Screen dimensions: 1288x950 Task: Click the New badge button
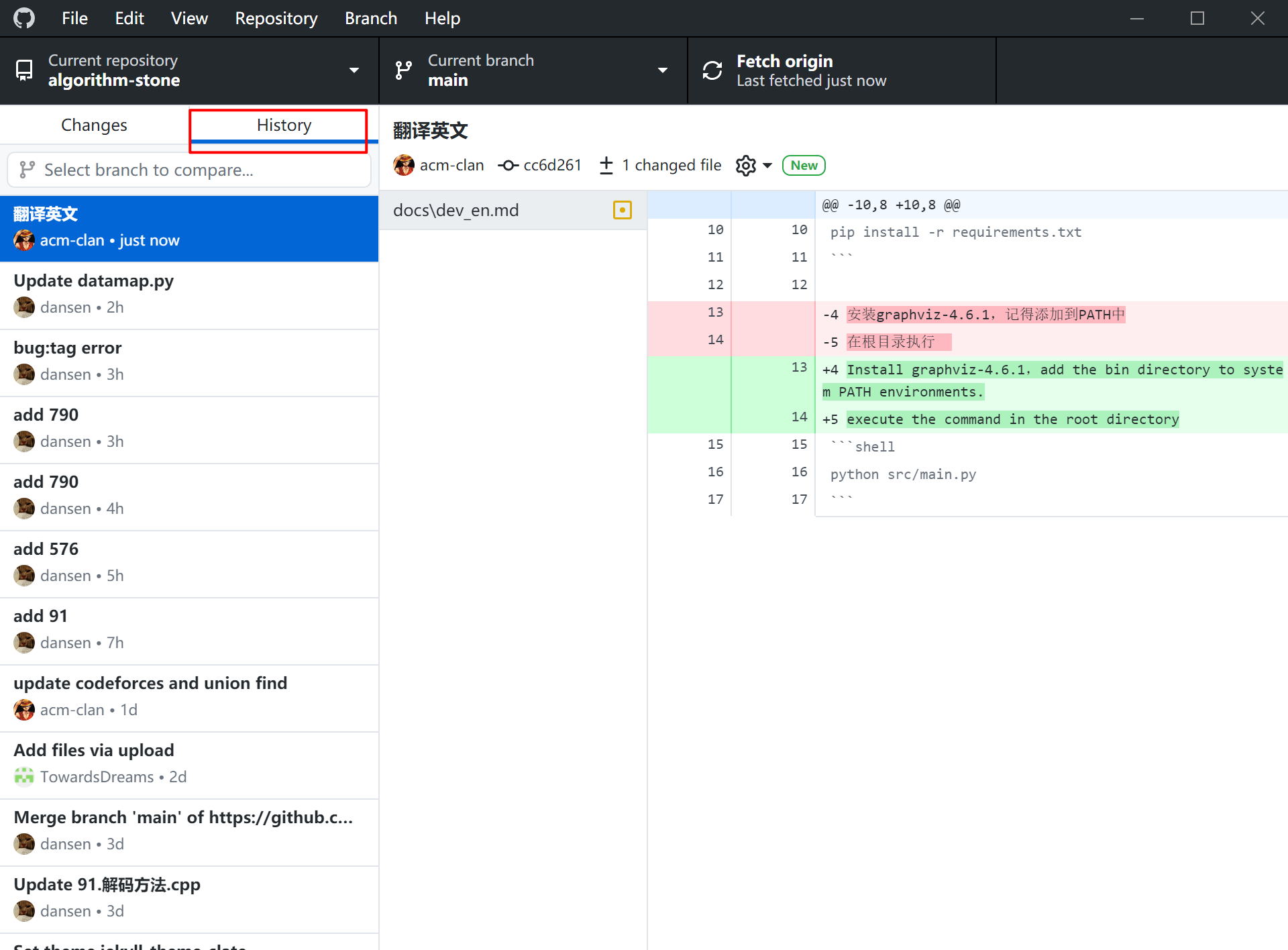click(x=803, y=166)
